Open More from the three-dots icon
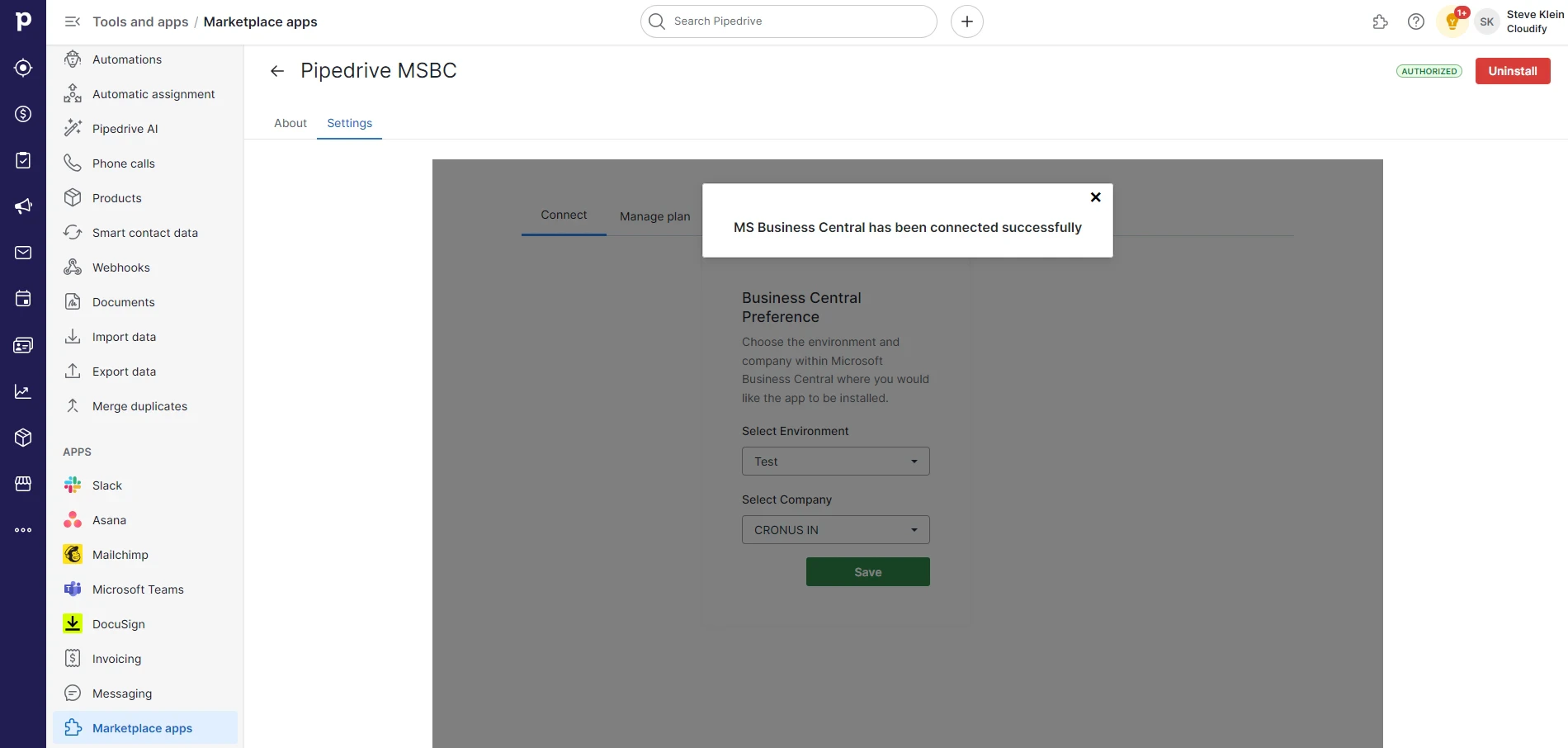Viewport: 1568px width, 748px height. click(x=23, y=530)
